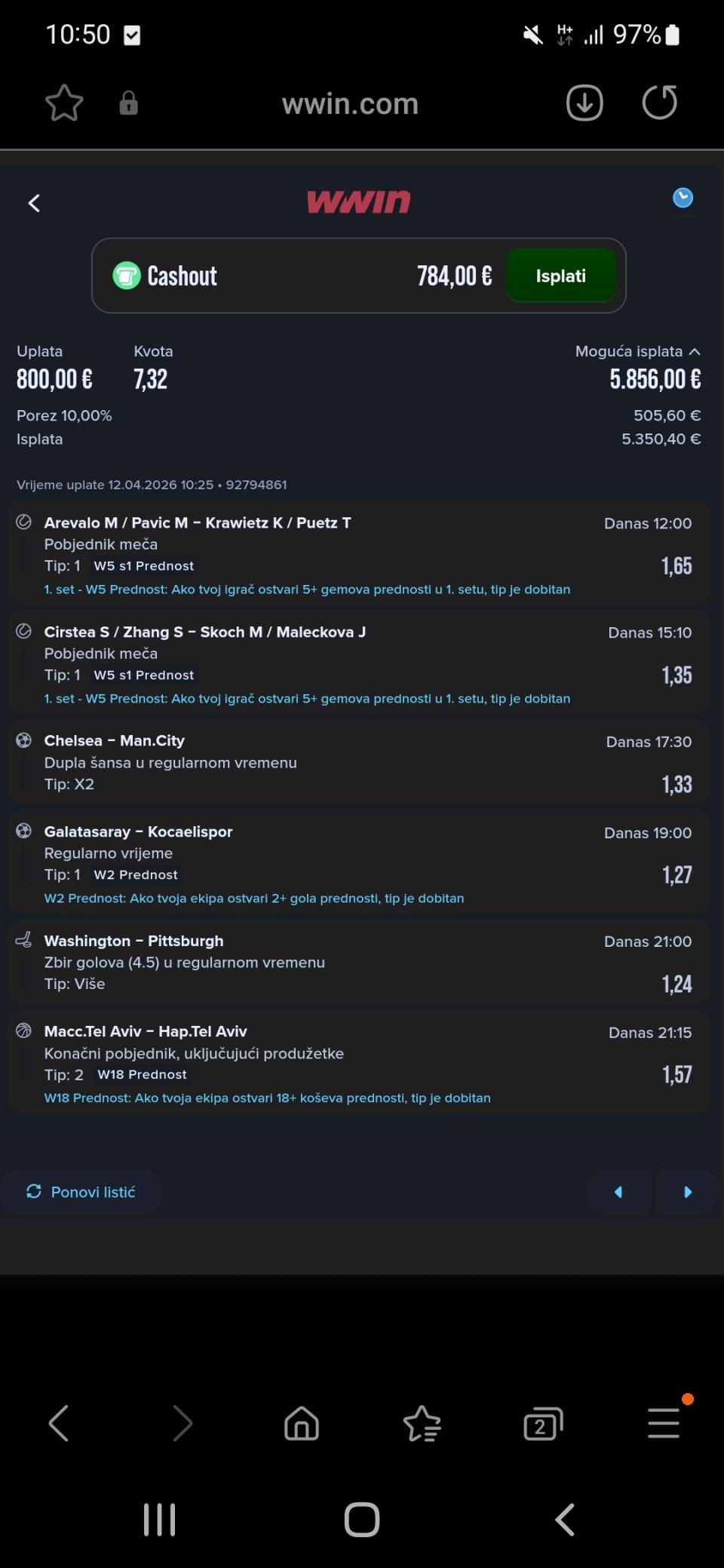Open the browser hamburger menu
Viewport: 724px width, 1568px height.
(x=664, y=1423)
